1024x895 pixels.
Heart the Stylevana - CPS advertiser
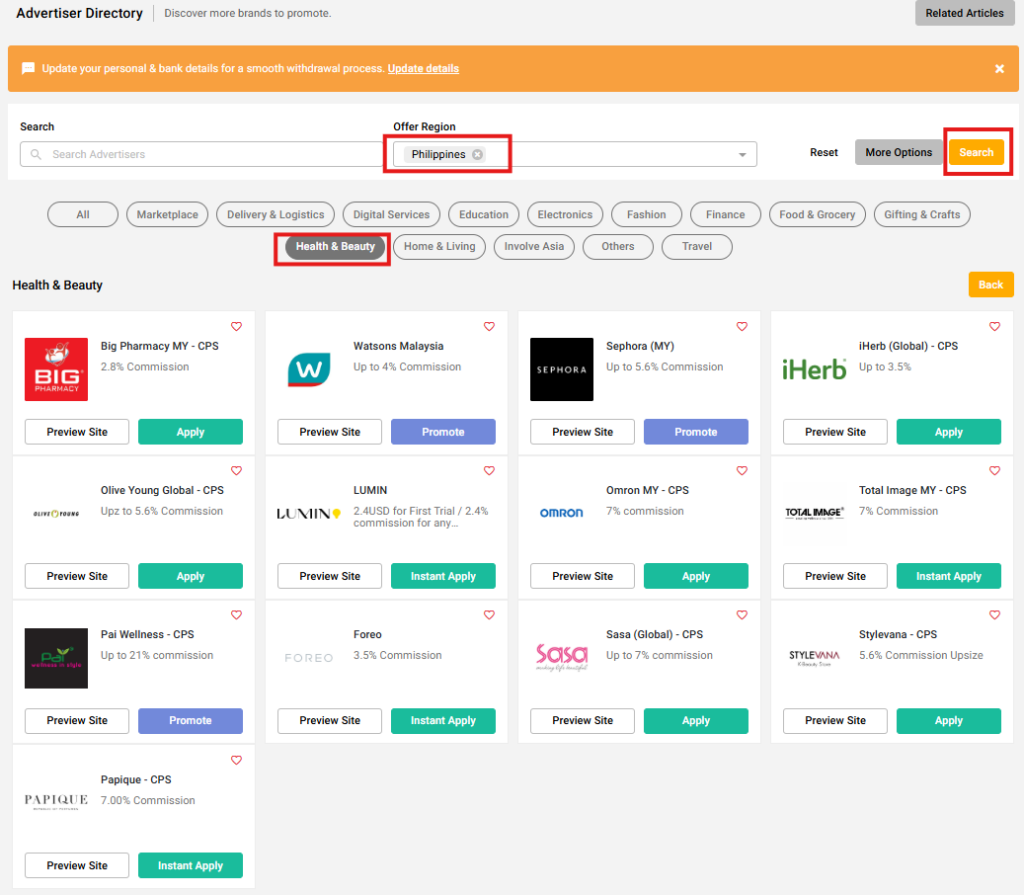995,615
